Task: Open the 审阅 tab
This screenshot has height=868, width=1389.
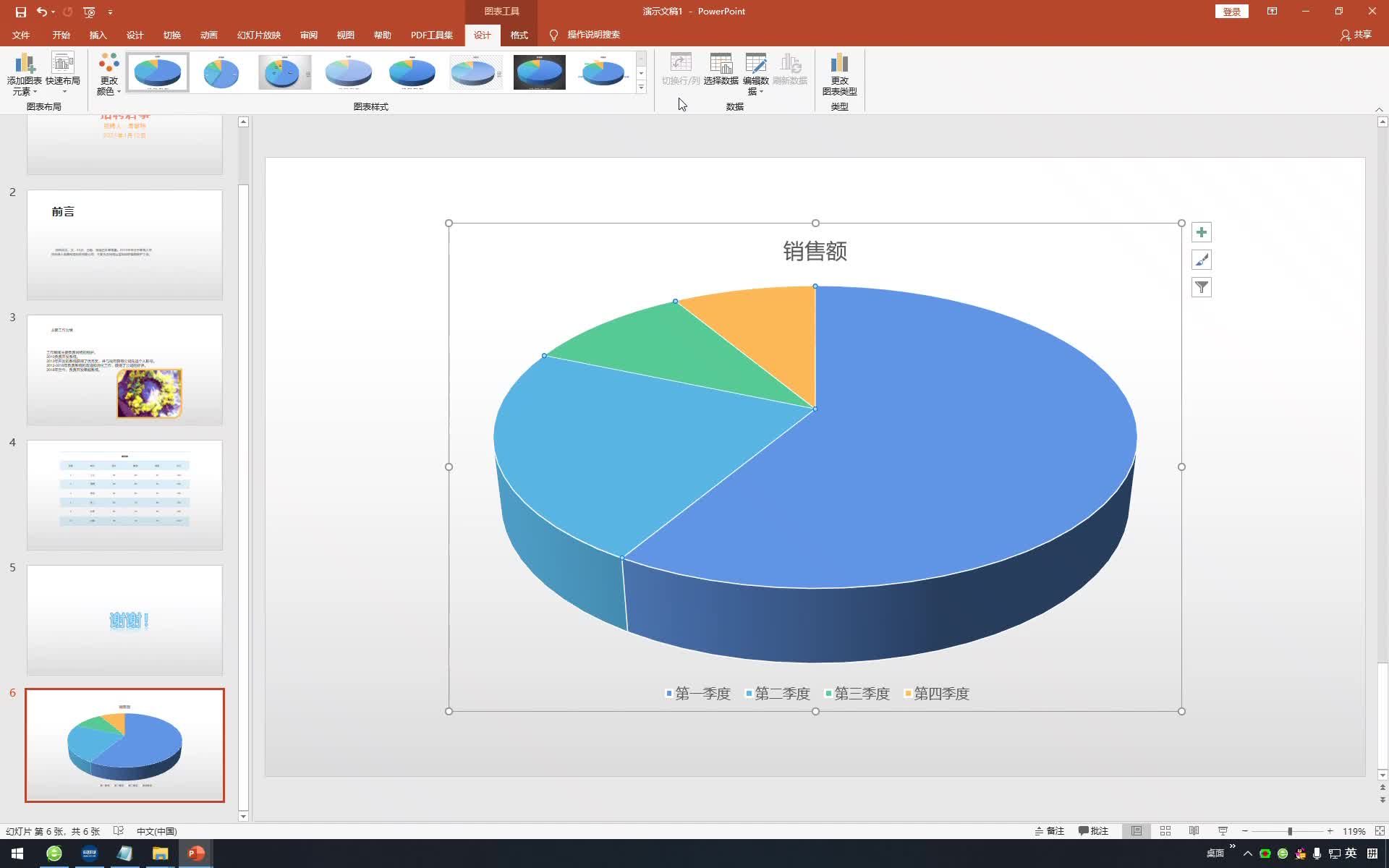Action: (x=309, y=35)
